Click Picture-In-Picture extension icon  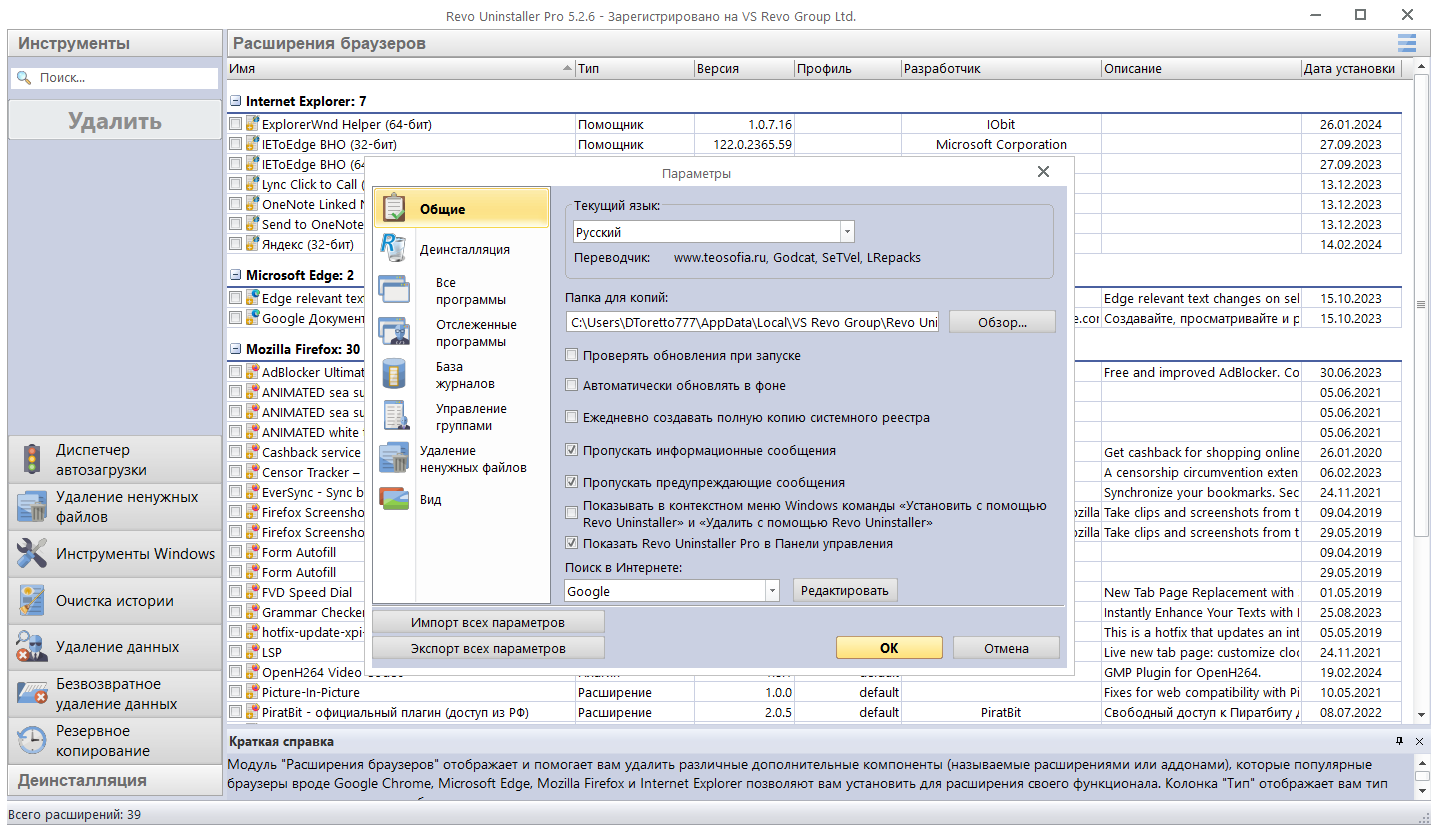click(x=253, y=692)
